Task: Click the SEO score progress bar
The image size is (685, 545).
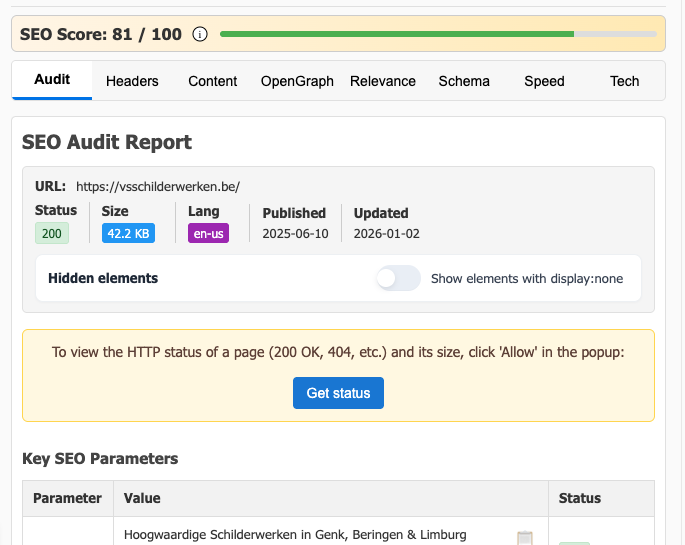Action: 438,34
